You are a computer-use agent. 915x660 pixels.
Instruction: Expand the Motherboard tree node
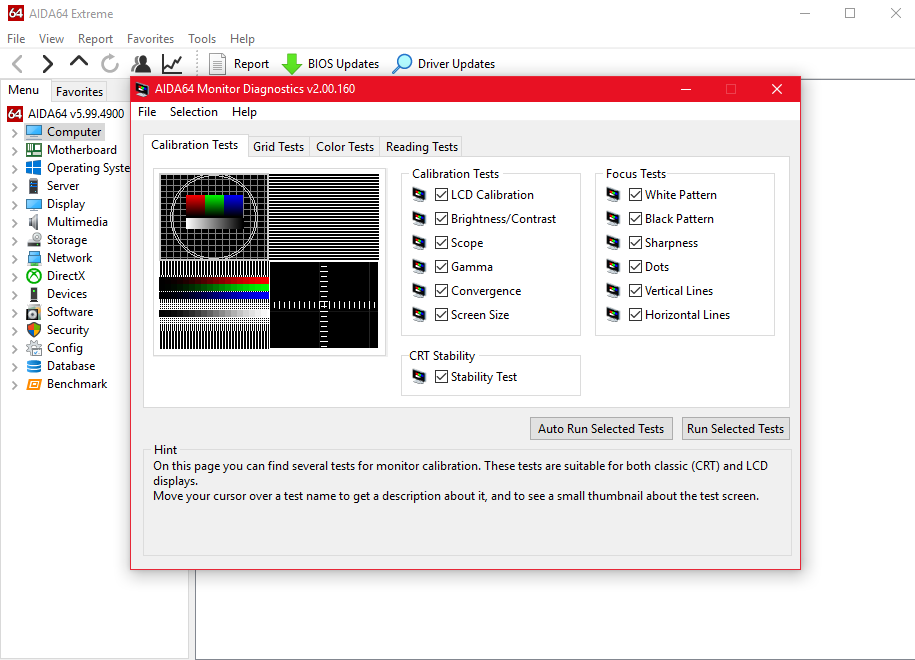pyautogui.click(x=15, y=151)
